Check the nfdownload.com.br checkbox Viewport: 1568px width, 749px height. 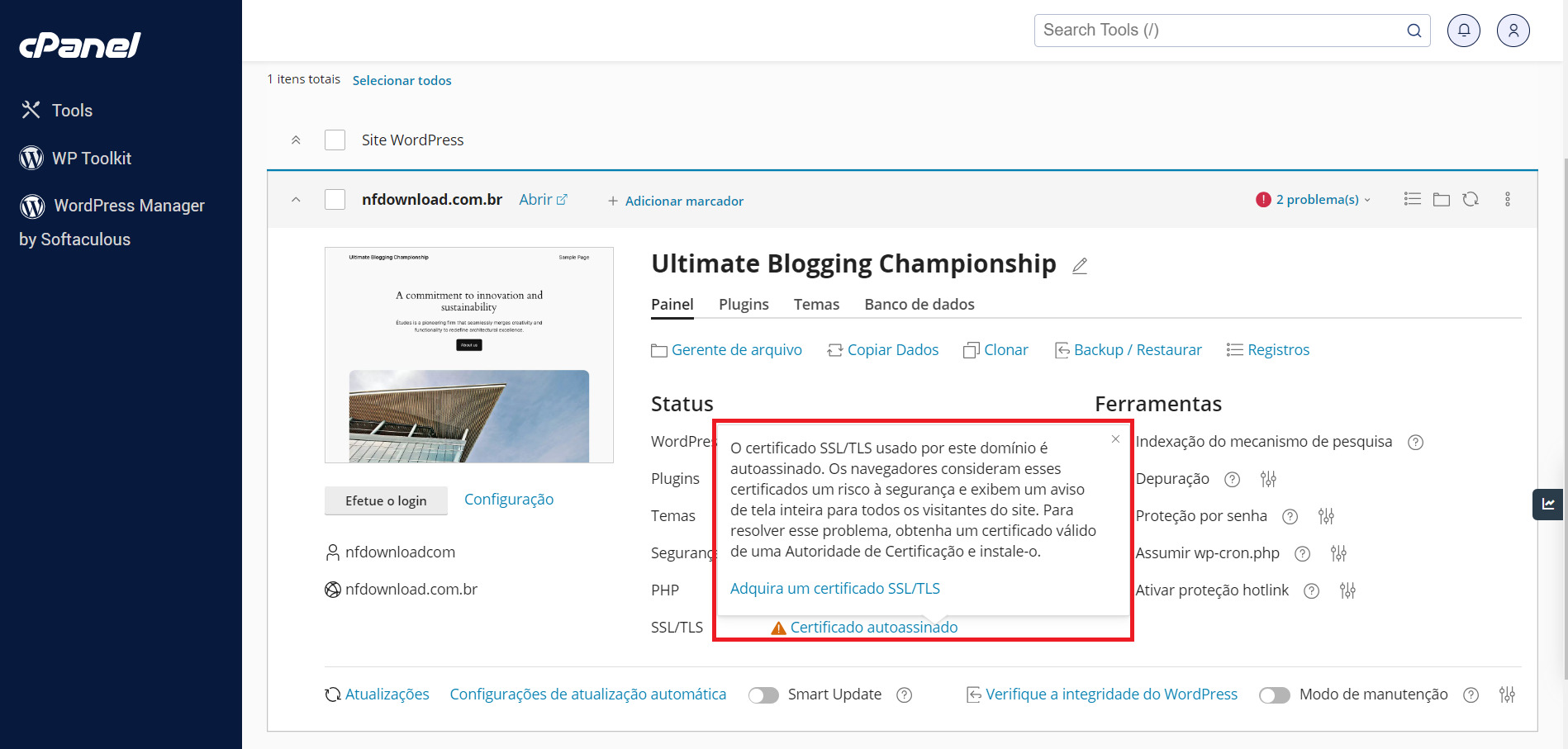335,199
